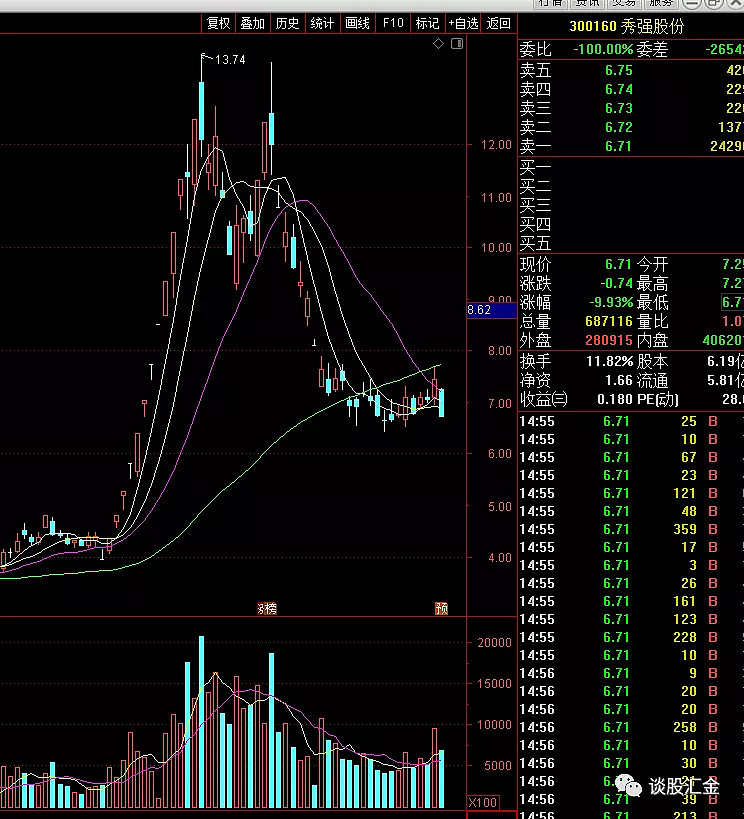This screenshot has height=819, width=744.
Task: Activate the 画线 drawing tool
Action: [357, 23]
